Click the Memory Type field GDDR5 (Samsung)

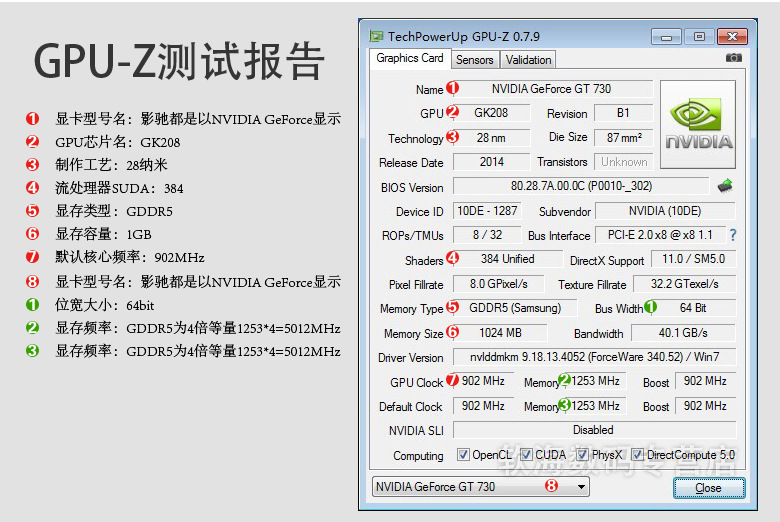pyautogui.click(x=515, y=308)
